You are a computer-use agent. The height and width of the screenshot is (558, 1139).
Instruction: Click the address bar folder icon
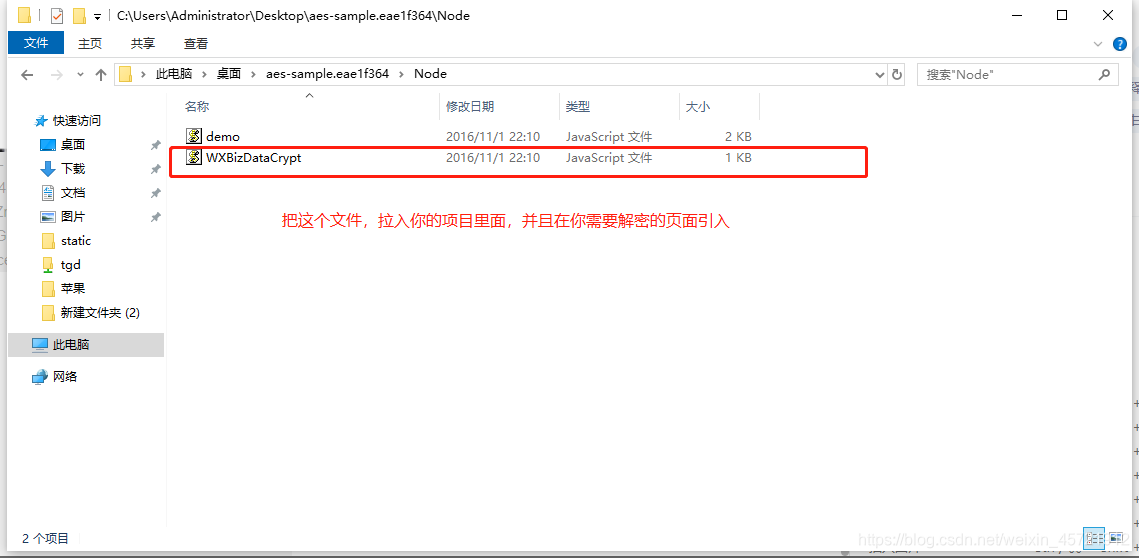[126, 74]
